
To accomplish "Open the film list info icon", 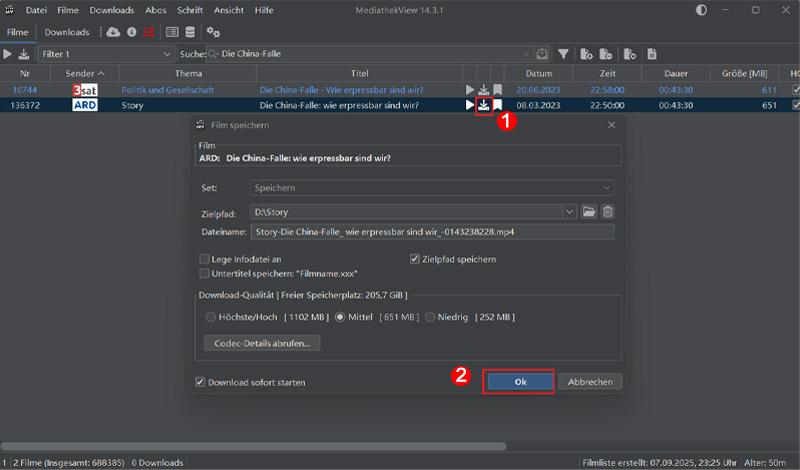I will [132, 32].
